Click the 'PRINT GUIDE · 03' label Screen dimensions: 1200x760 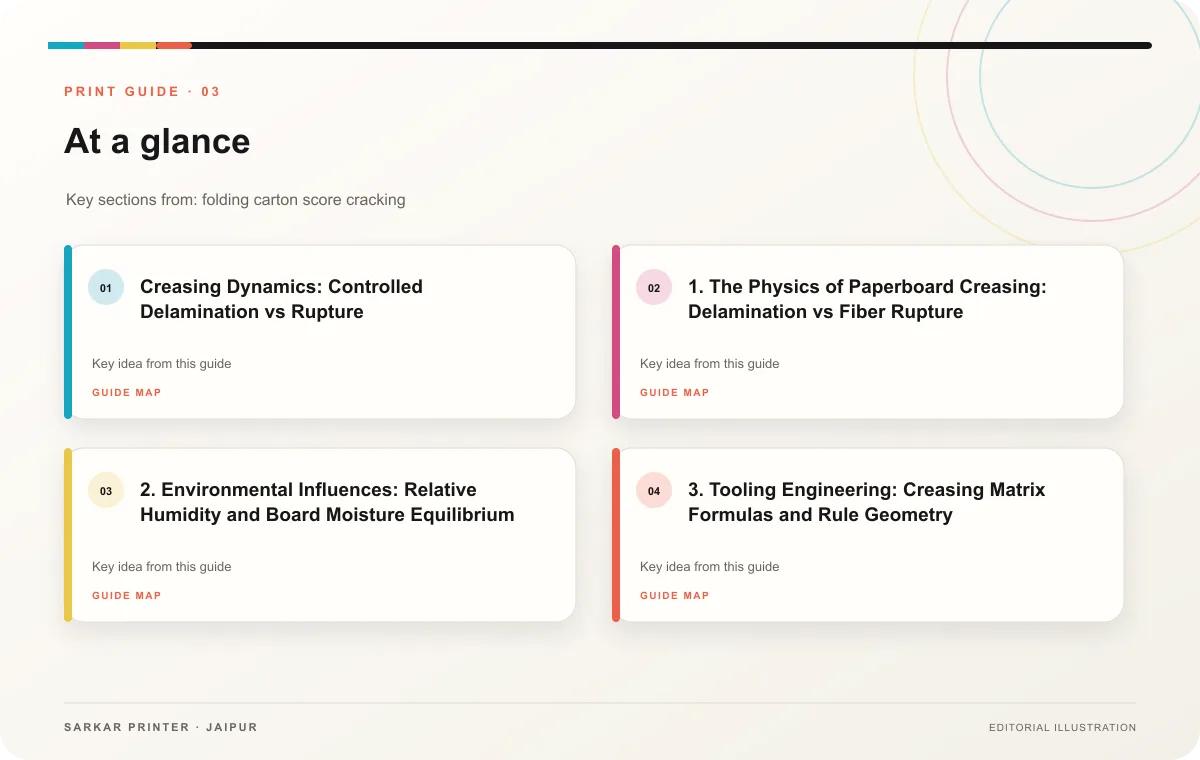pos(142,92)
